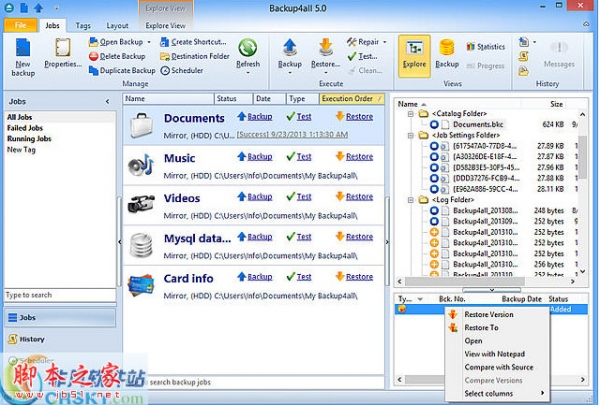Open the Open Backup dropdown arrow
The image size is (600, 405).
click(x=149, y=42)
